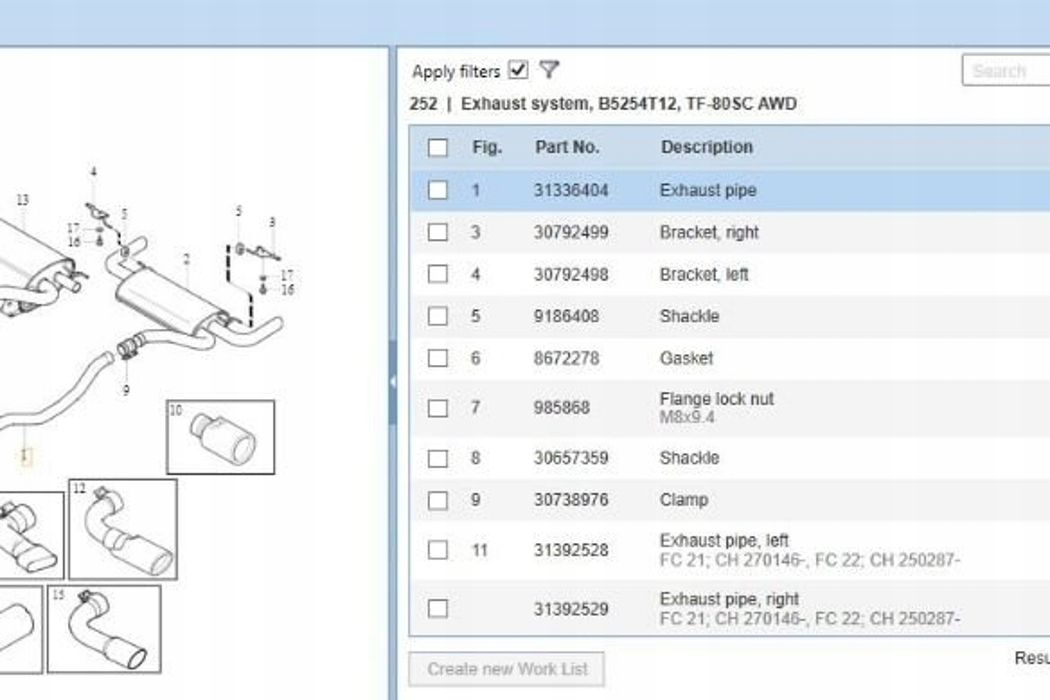
Task: Click Create new Work List button
Action: coord(506,669)
